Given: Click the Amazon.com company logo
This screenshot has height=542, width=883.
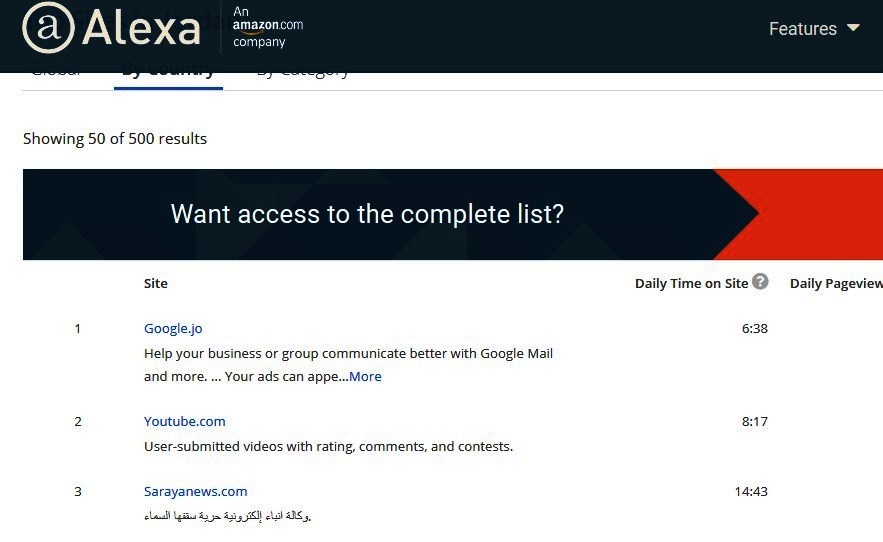Looking at the screenshot, I should pyautogui.click(x=267, y=26).
